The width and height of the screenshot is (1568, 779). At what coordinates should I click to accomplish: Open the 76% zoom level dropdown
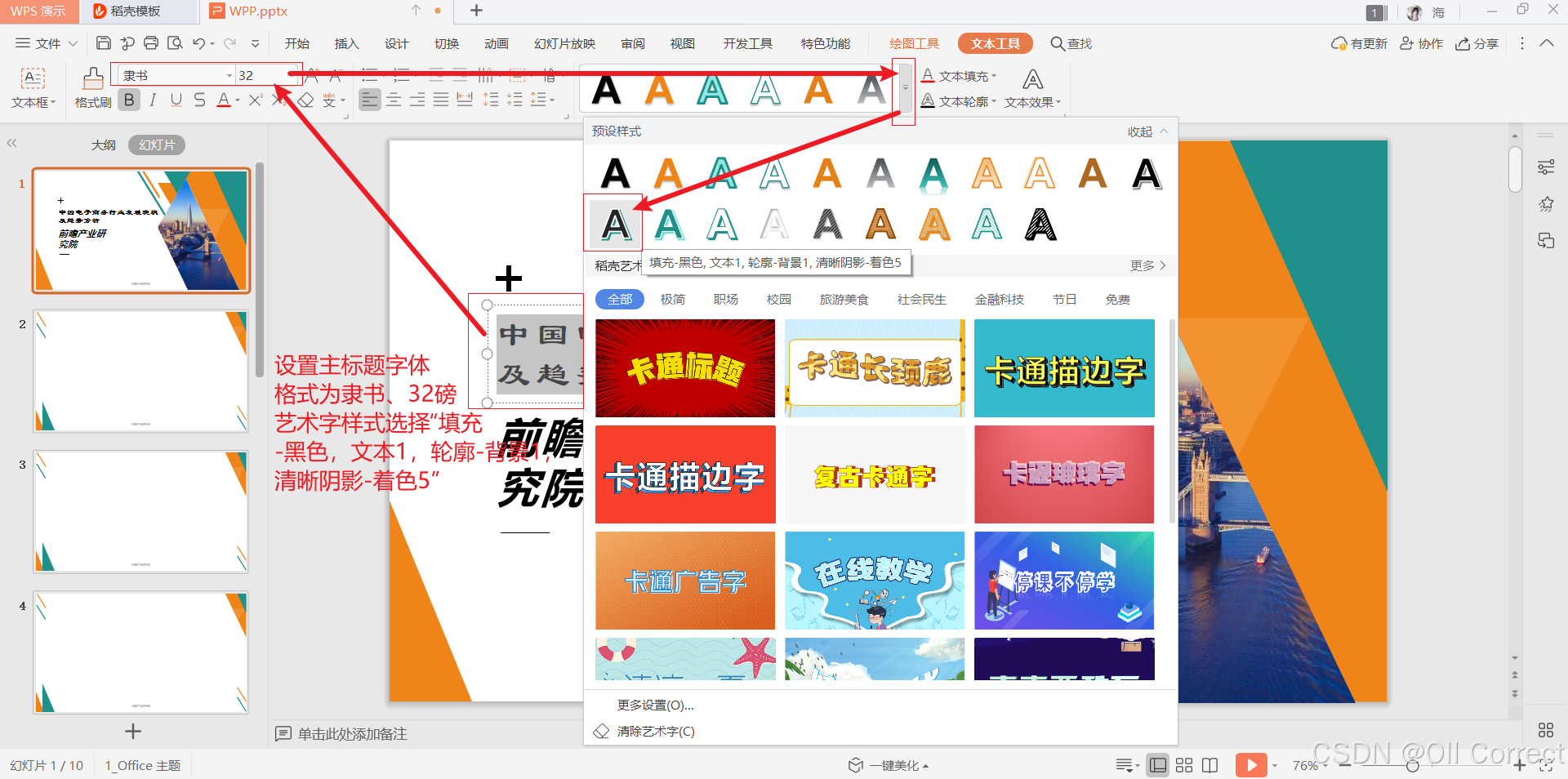(1310, 765)
